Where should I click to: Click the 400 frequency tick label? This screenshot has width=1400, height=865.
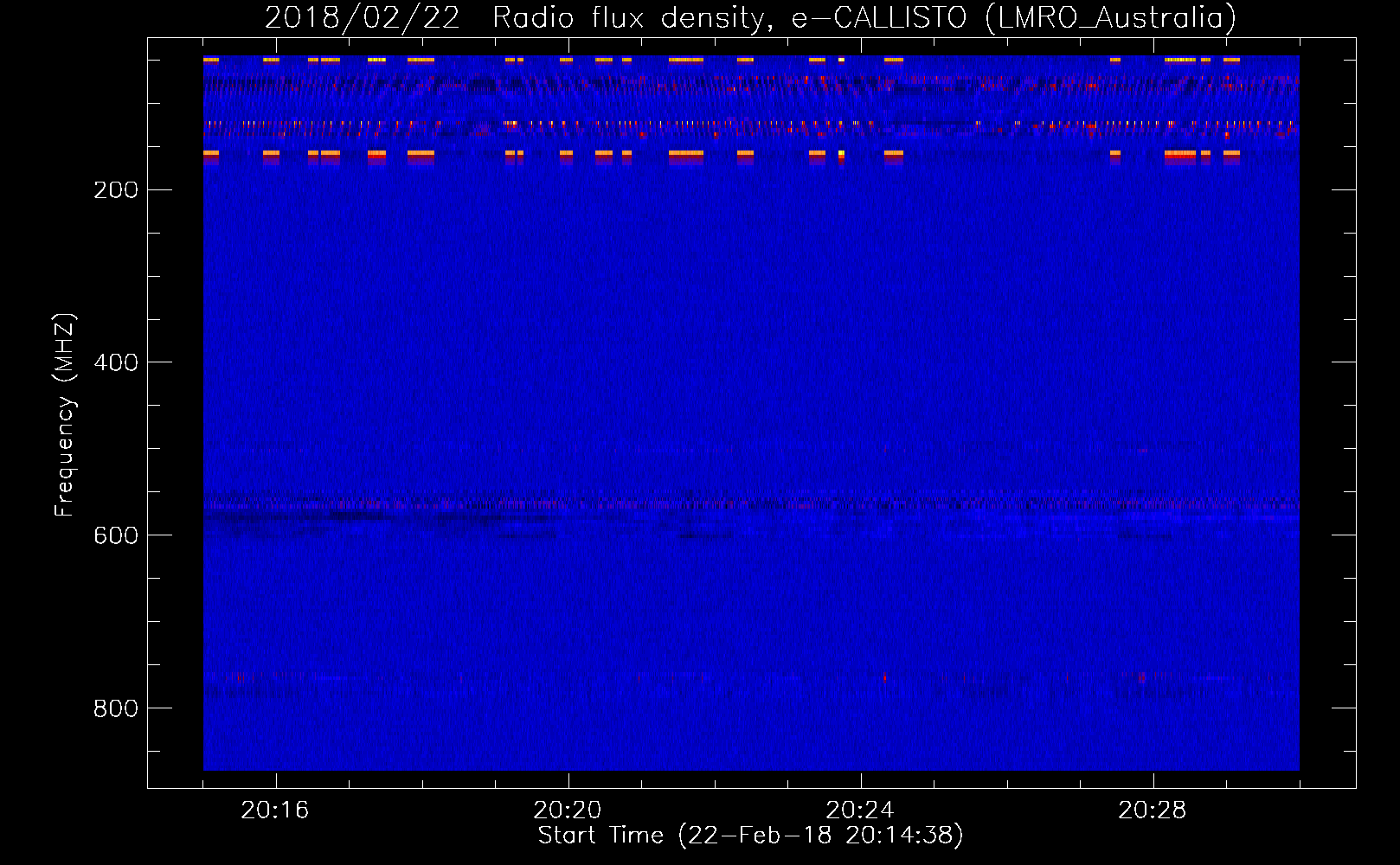coord(116,362)
